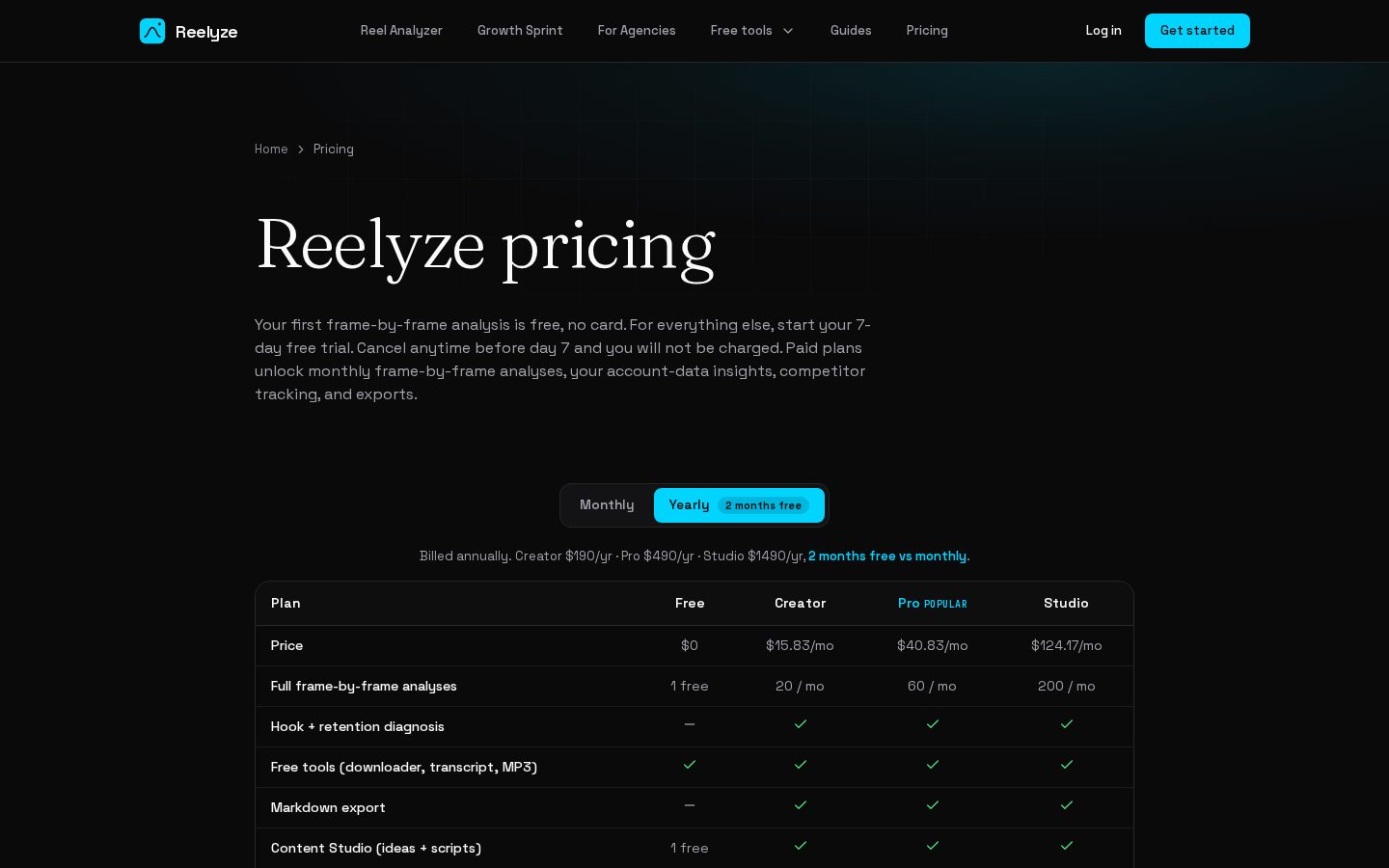
Task: Click Free tools row checkmark under Pro
Action: pyautogui.click(x=933, y=765)
